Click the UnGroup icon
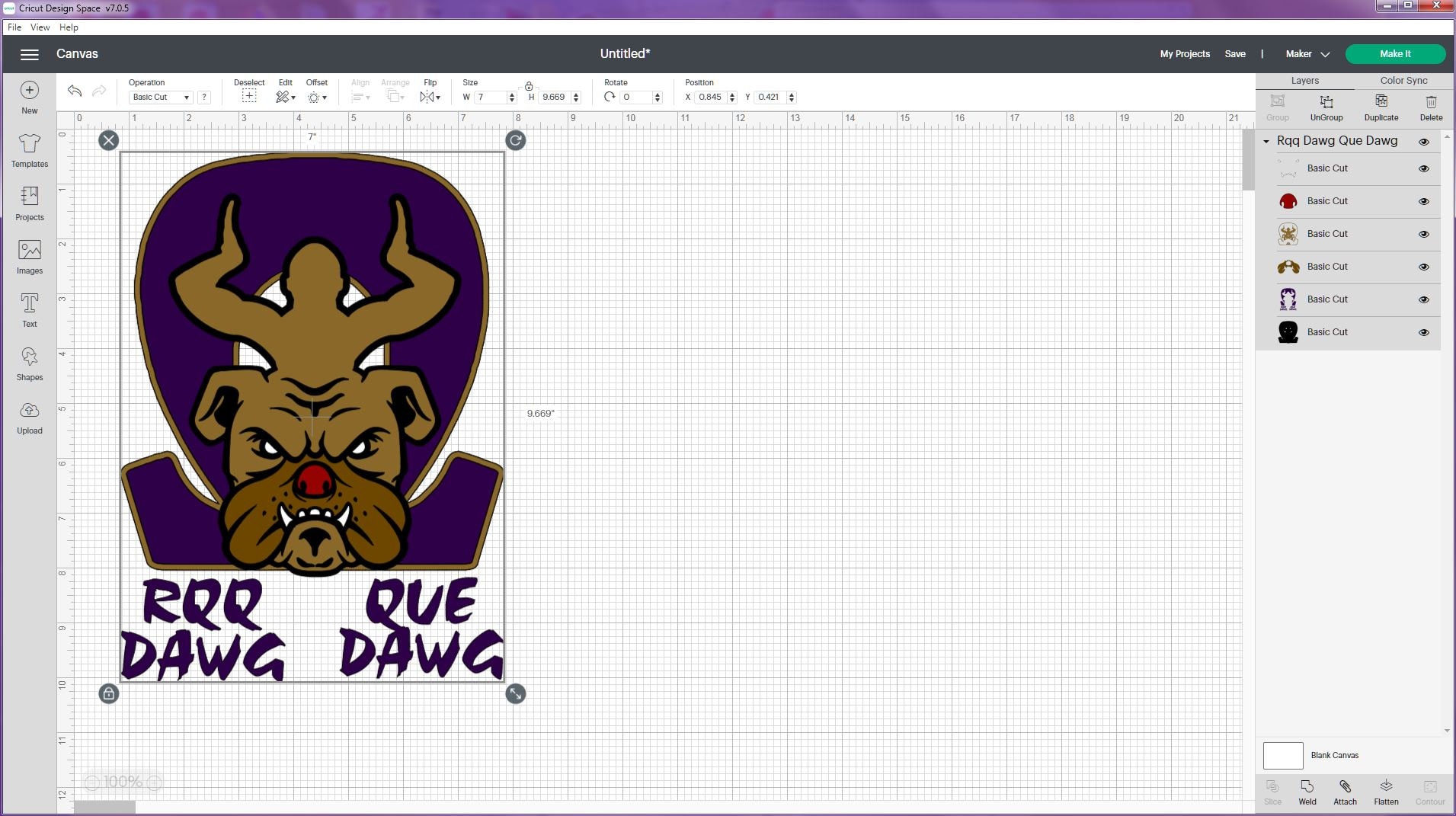 (1326, 105)
